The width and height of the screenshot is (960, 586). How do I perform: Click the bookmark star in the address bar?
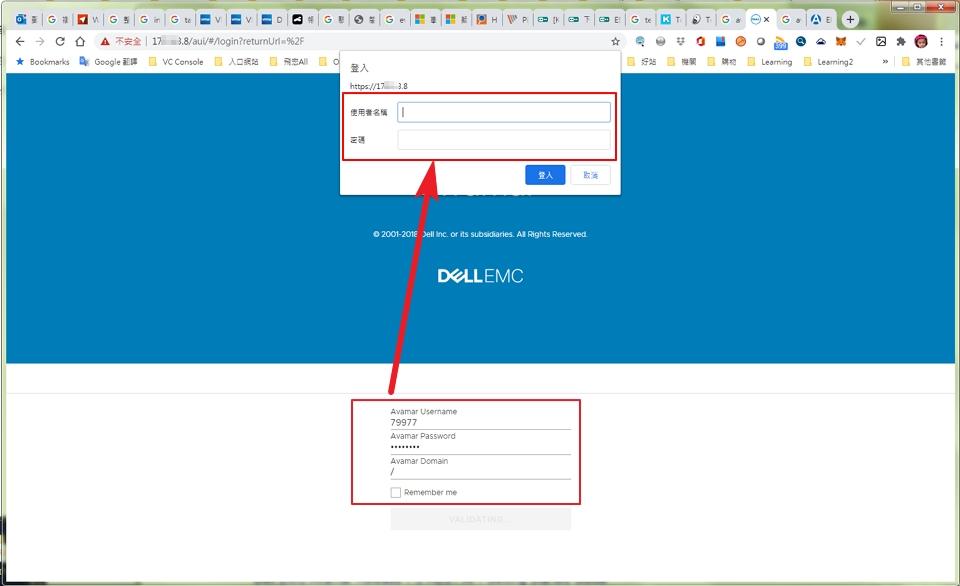click(x=613, y=41)
